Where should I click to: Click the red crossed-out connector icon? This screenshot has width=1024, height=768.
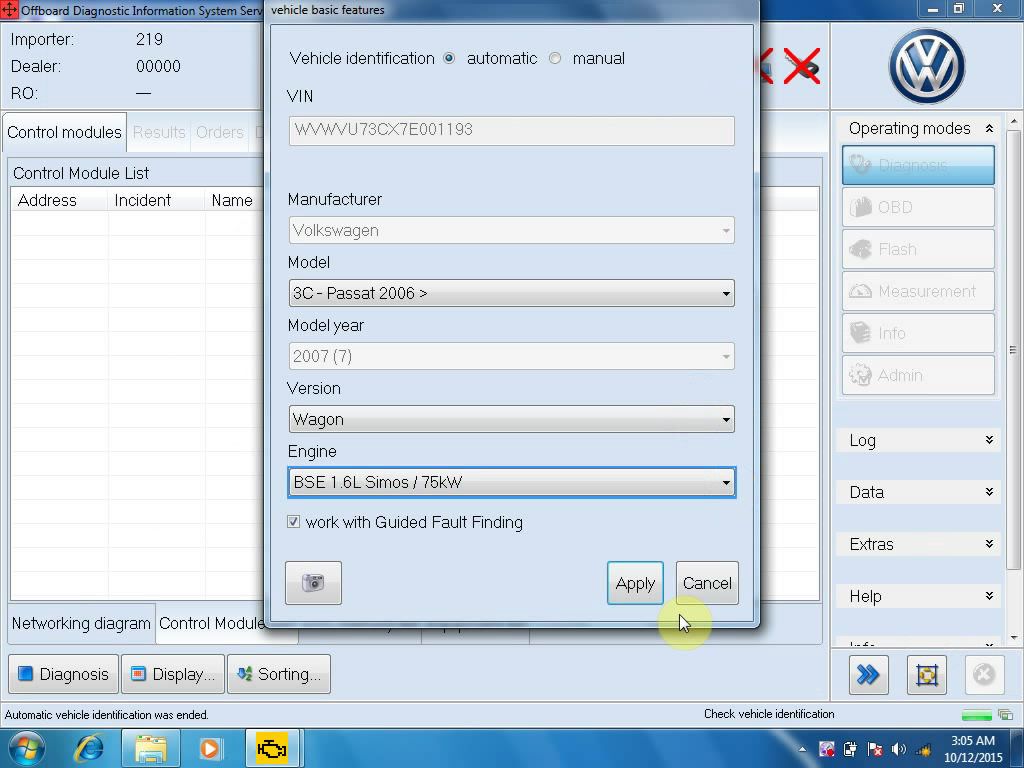coord(801,66)
